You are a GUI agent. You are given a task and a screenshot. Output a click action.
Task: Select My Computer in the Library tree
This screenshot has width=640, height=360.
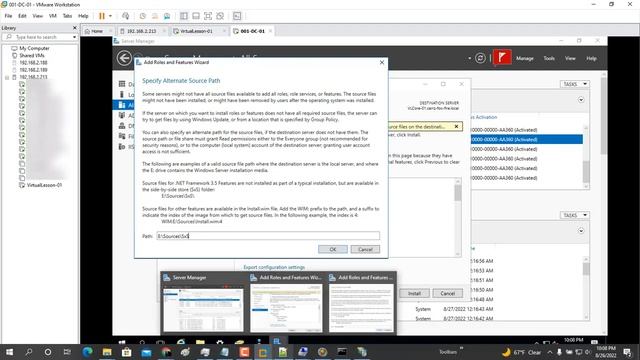point(34,48)
